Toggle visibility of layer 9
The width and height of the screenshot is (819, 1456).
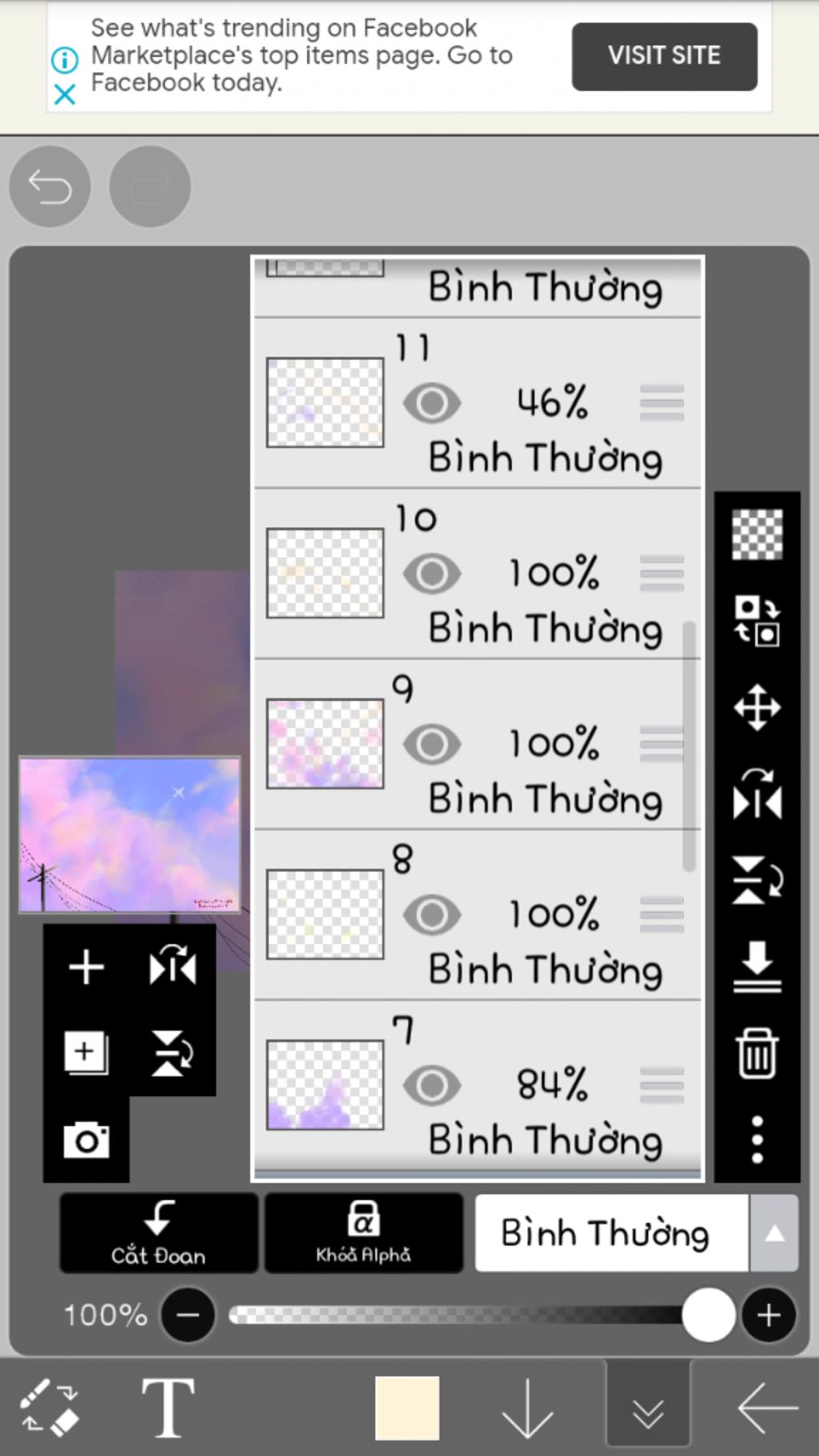432,744
